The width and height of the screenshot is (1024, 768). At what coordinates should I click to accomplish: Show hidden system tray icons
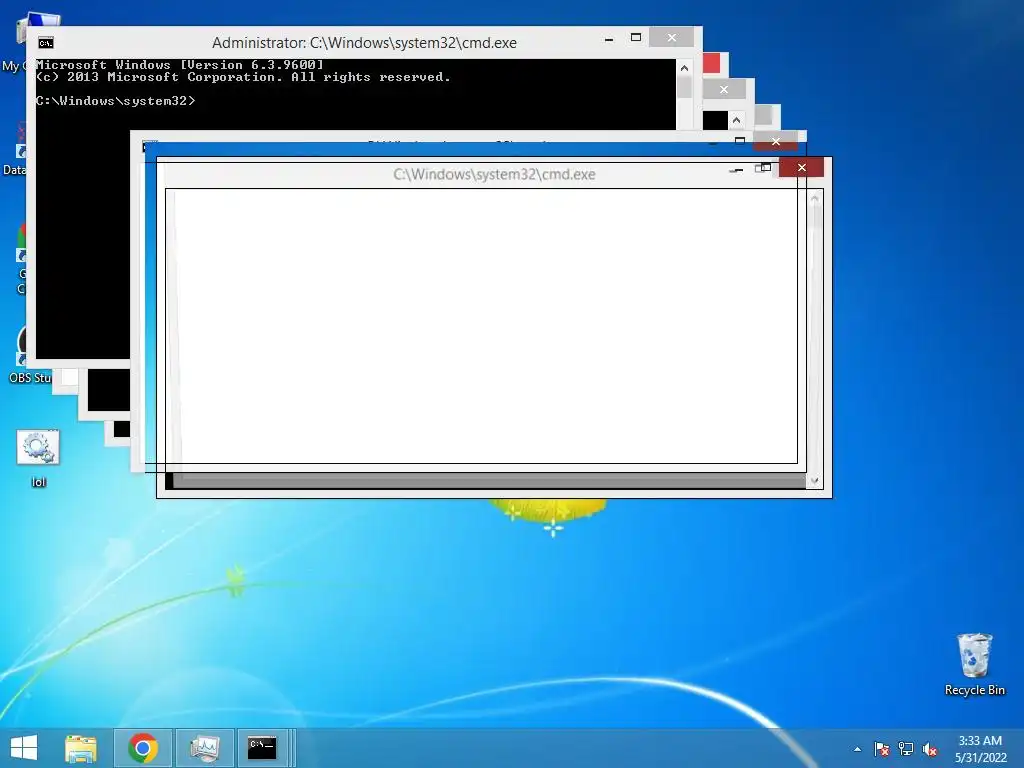857,749
